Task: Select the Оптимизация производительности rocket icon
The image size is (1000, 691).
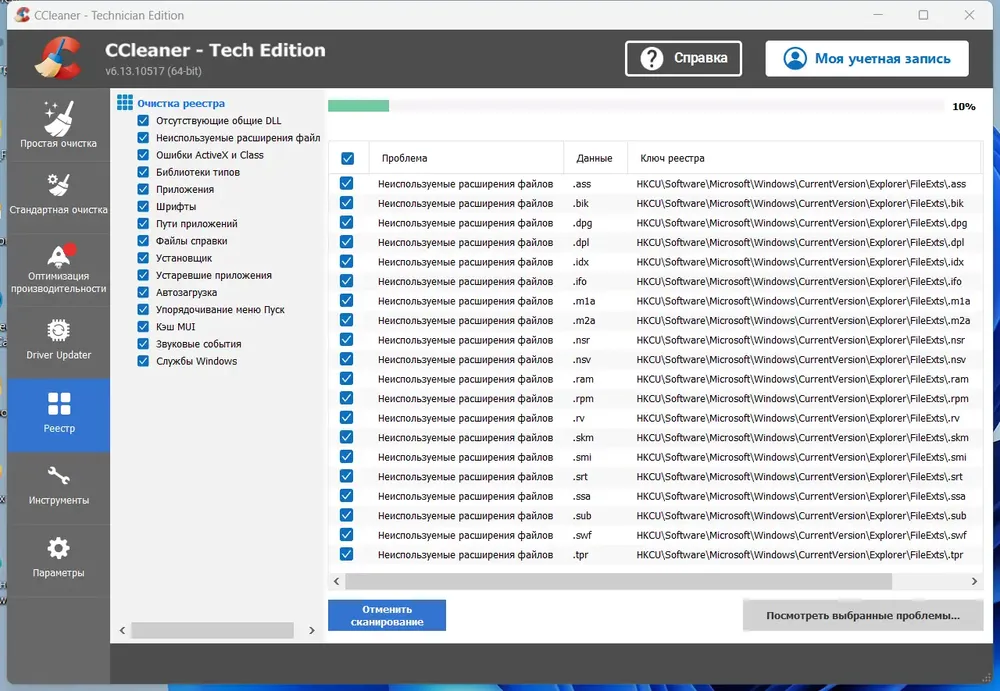Action: [x=61, y=255]
